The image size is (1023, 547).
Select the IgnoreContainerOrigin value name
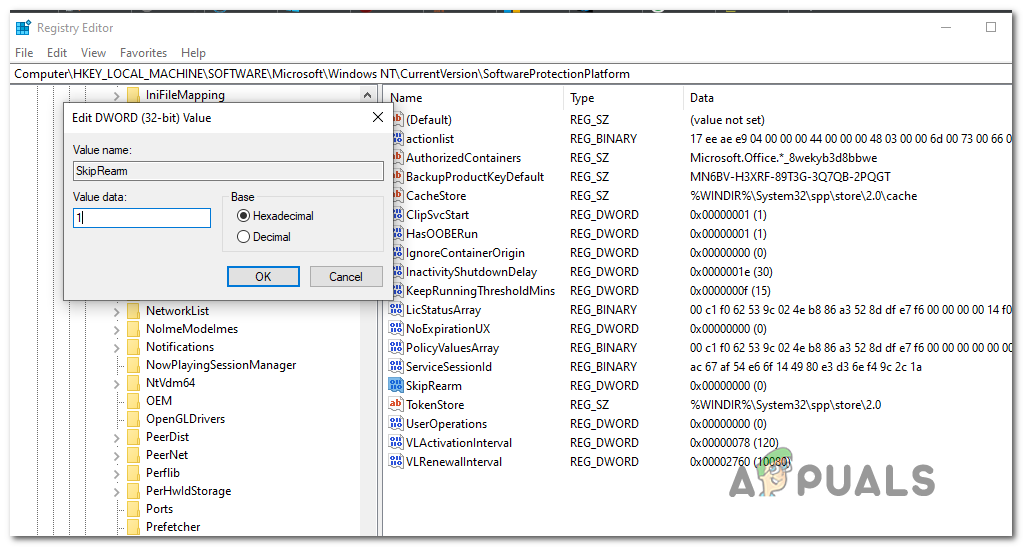(465, 253)
